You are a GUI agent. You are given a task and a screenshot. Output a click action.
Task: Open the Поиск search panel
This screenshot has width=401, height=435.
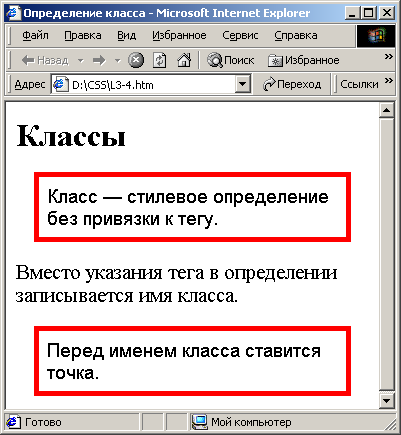point(230,60)
